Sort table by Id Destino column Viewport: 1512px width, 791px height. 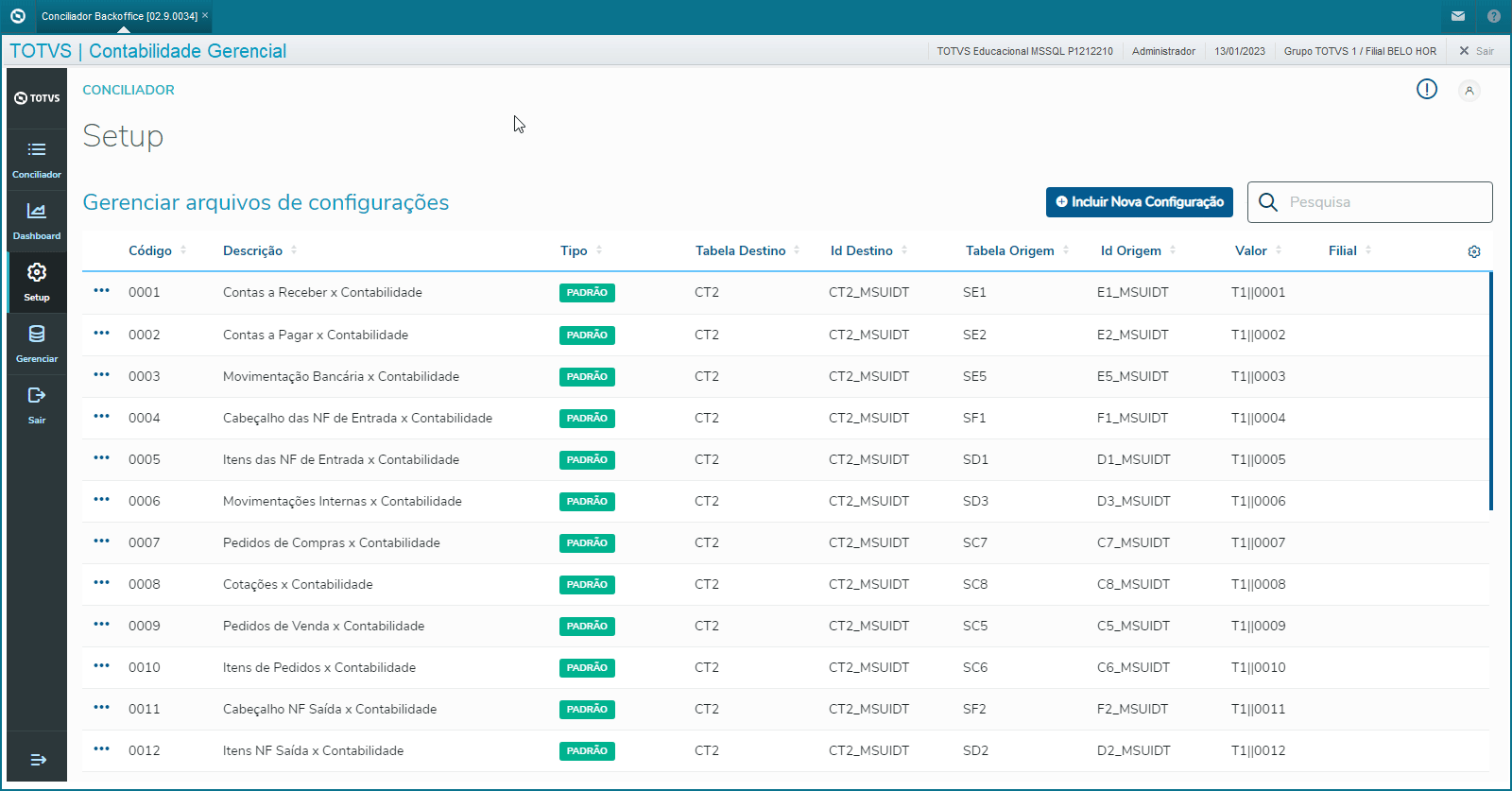[x=868, y=250]
